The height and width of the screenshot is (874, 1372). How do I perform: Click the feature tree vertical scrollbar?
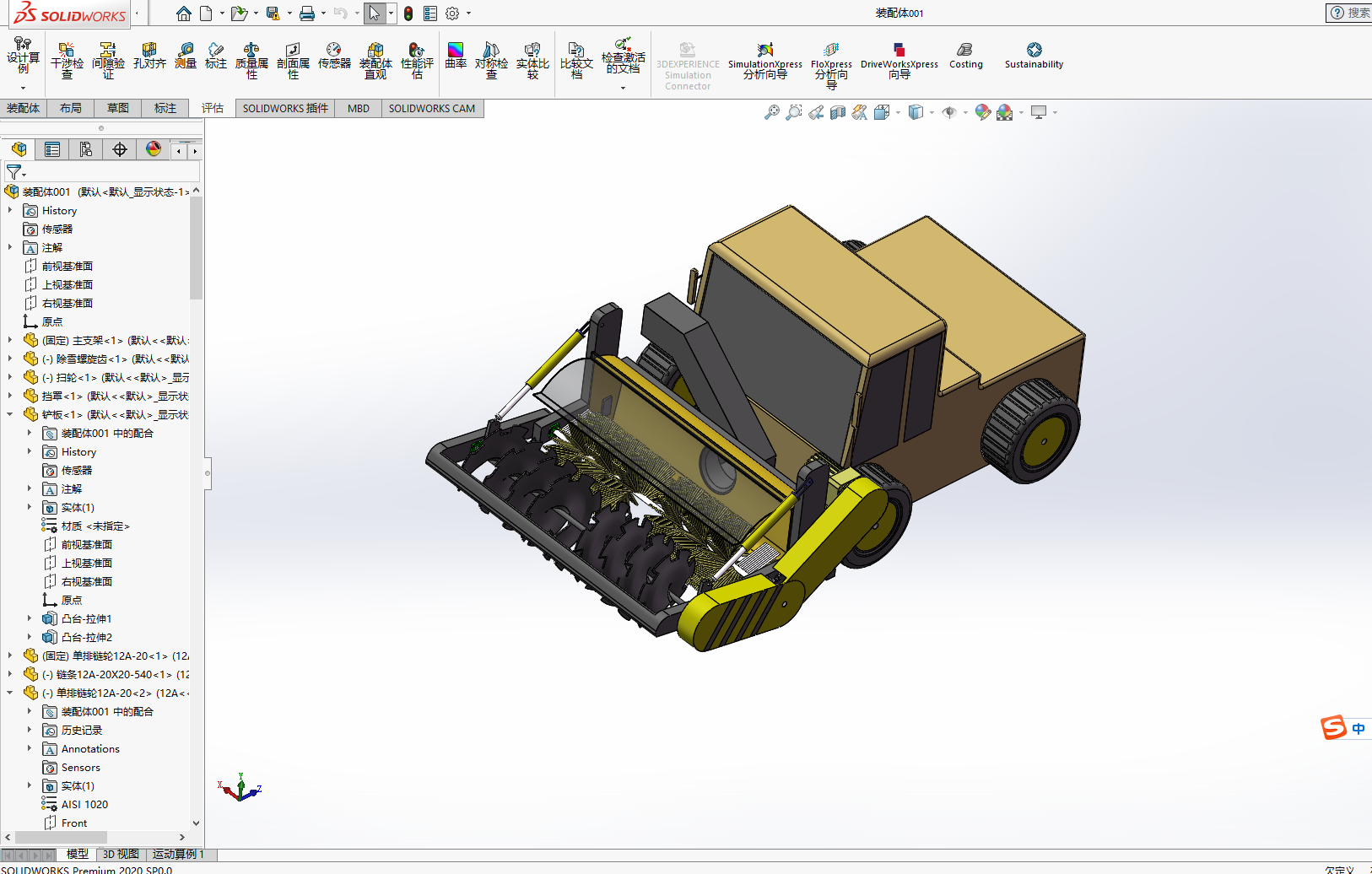point(196,248)
